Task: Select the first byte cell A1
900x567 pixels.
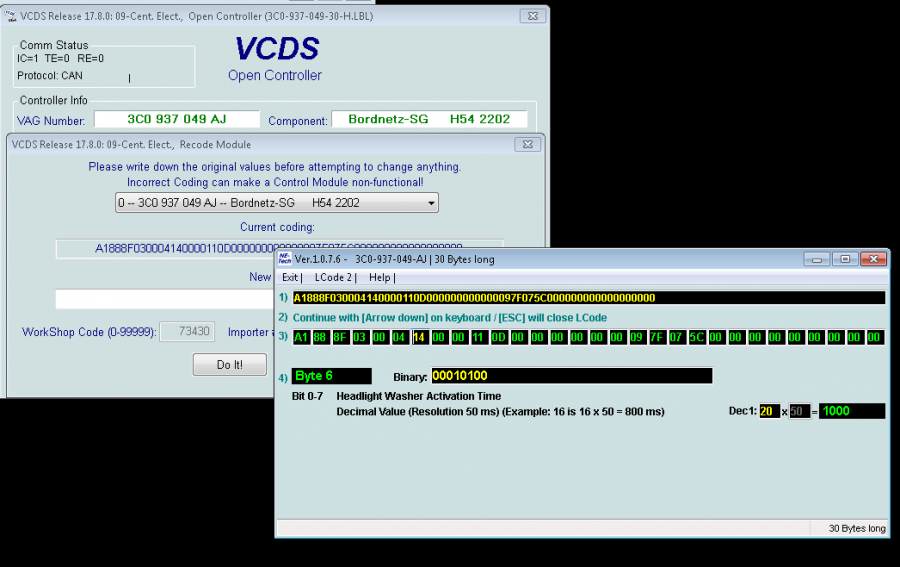Action: [x=302, y=337]
